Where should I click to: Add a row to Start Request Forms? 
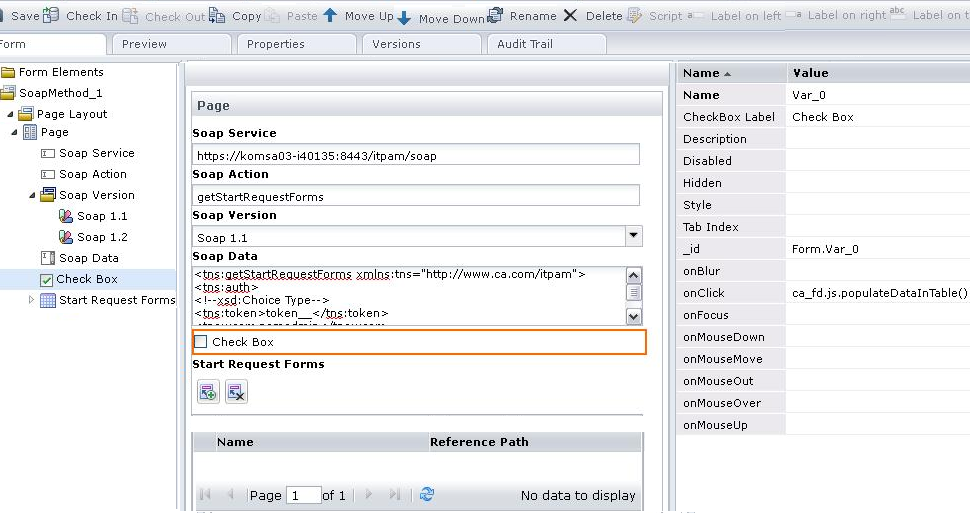click(208, 393)
